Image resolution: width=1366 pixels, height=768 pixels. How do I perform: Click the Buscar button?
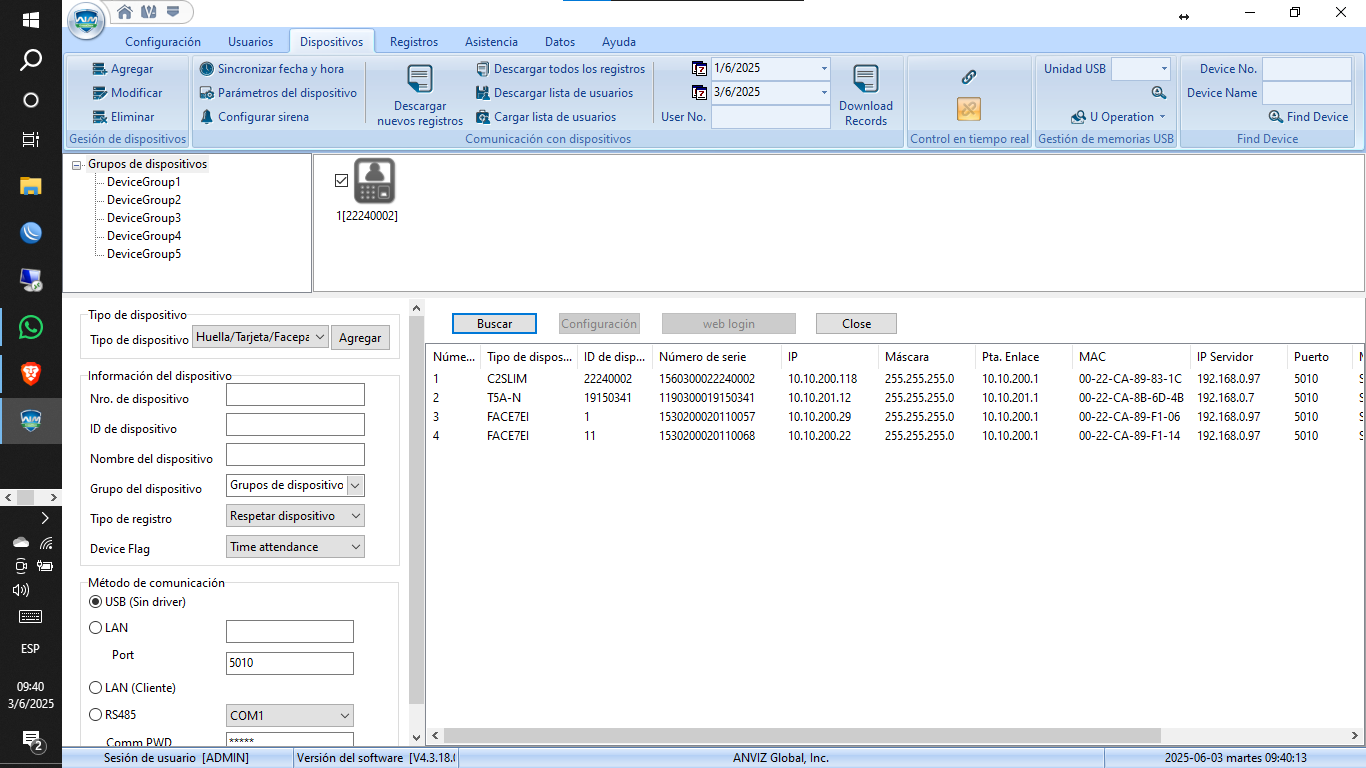pyautogui.click(x=494, y=324)
